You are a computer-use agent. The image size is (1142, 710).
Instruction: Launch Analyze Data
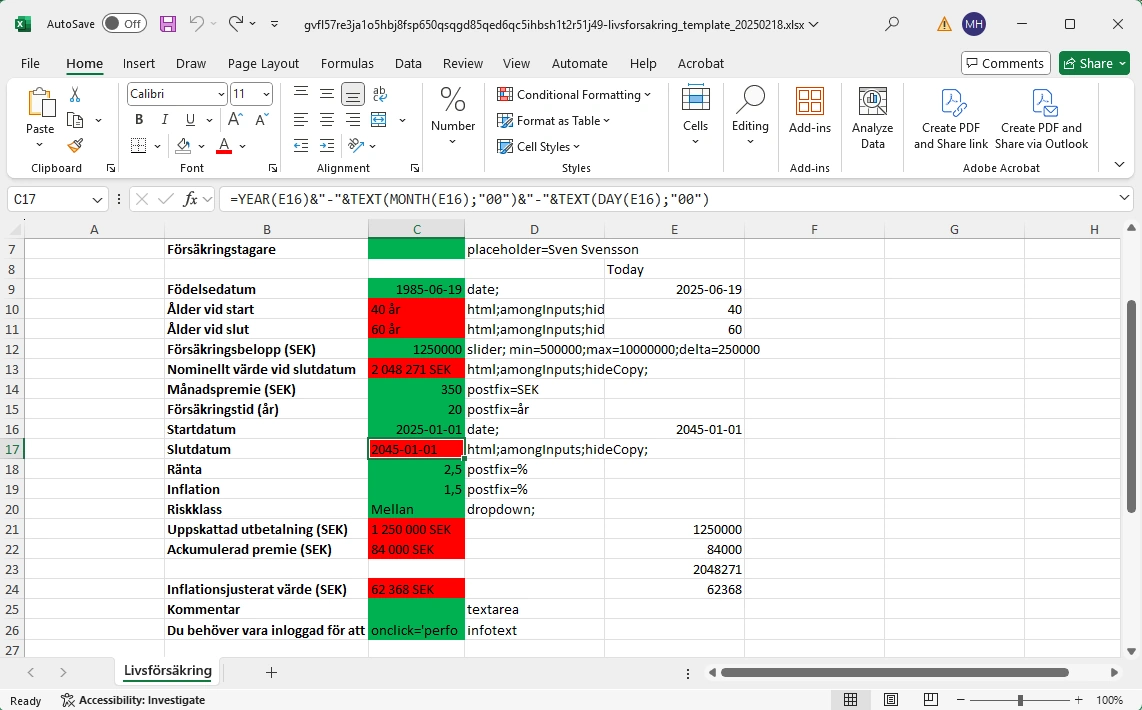pyautogui.click(x=873, y=118)
